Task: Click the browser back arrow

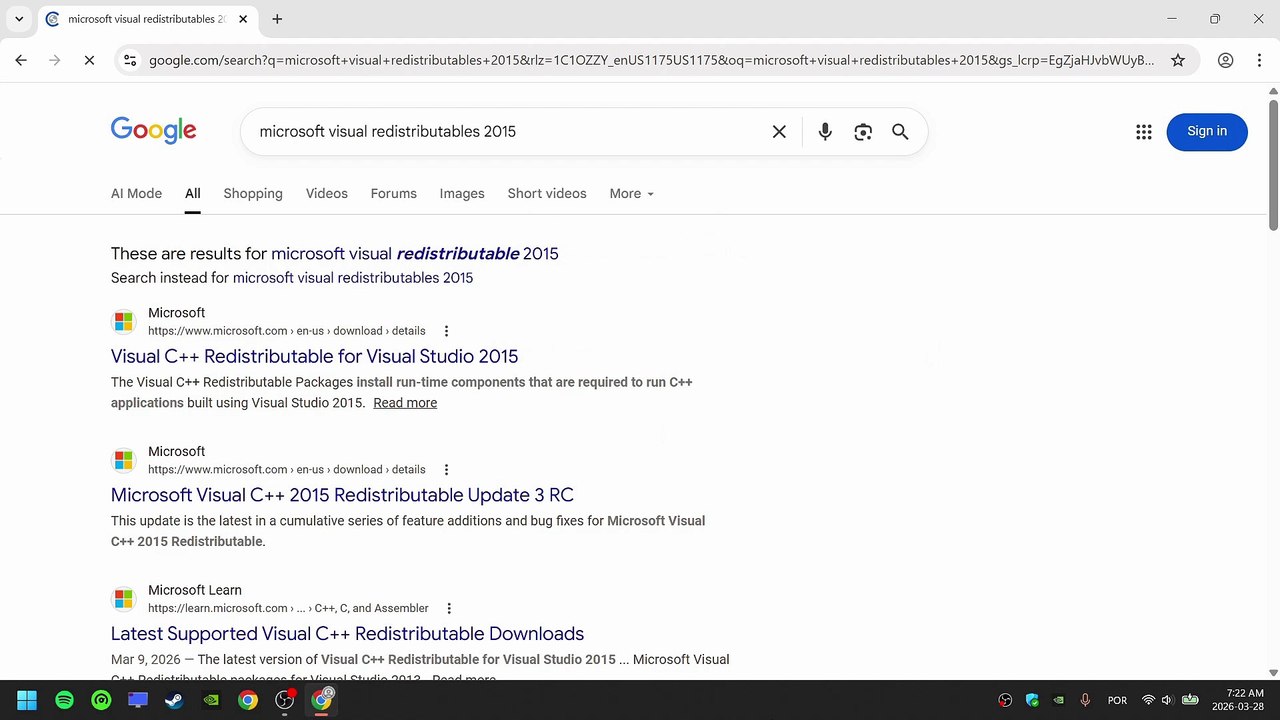Action: click(x=21, y=60)
